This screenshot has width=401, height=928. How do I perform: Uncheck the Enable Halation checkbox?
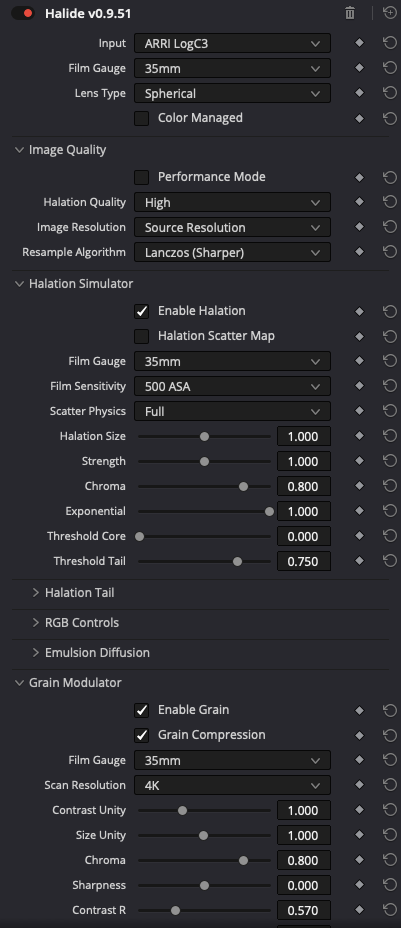point(141,311)
